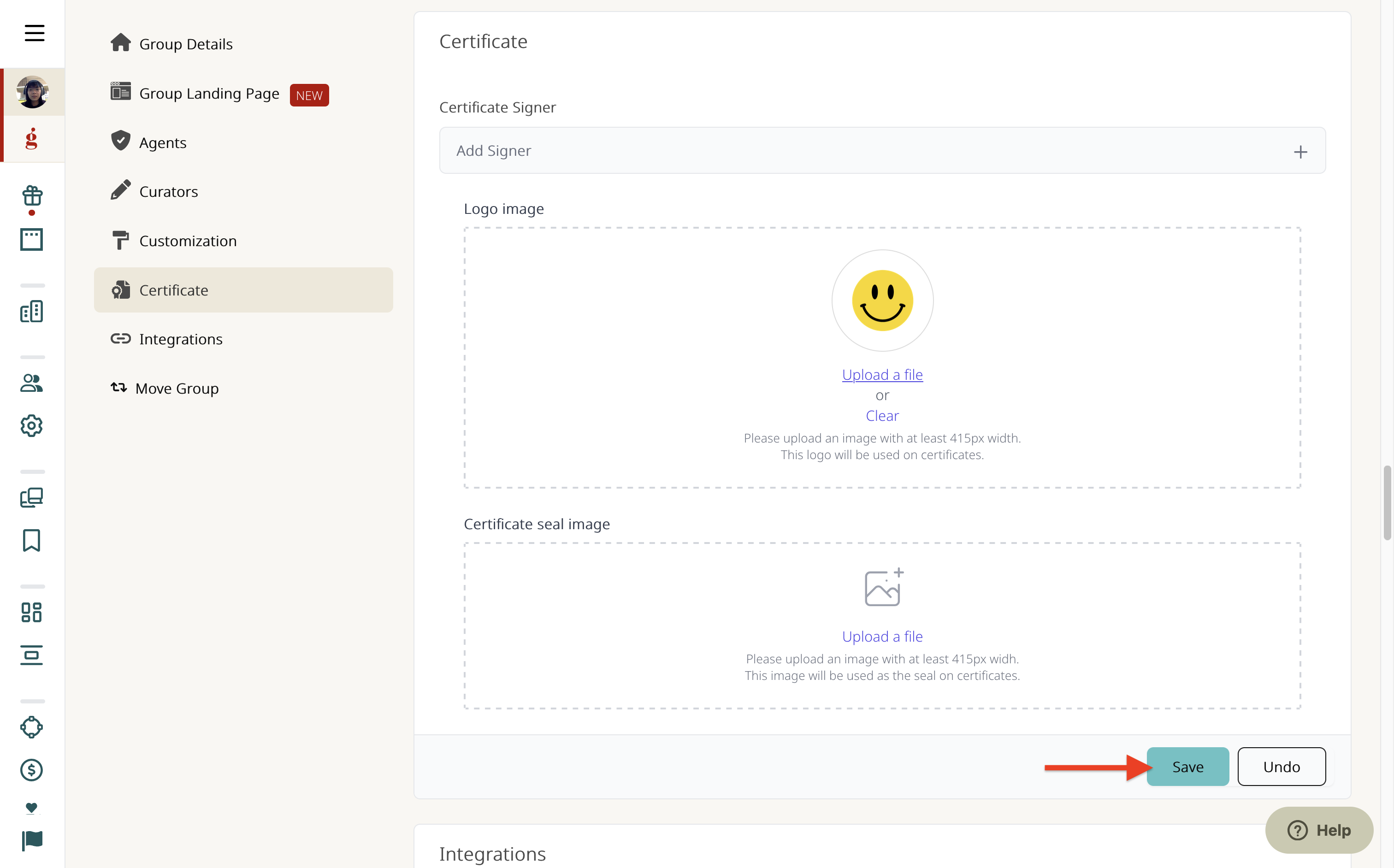Image resolution: width=1394 pixels, height=868 pixels.
Task: Open the dashboard grid icon in sidebar
Action: (32, 613)
